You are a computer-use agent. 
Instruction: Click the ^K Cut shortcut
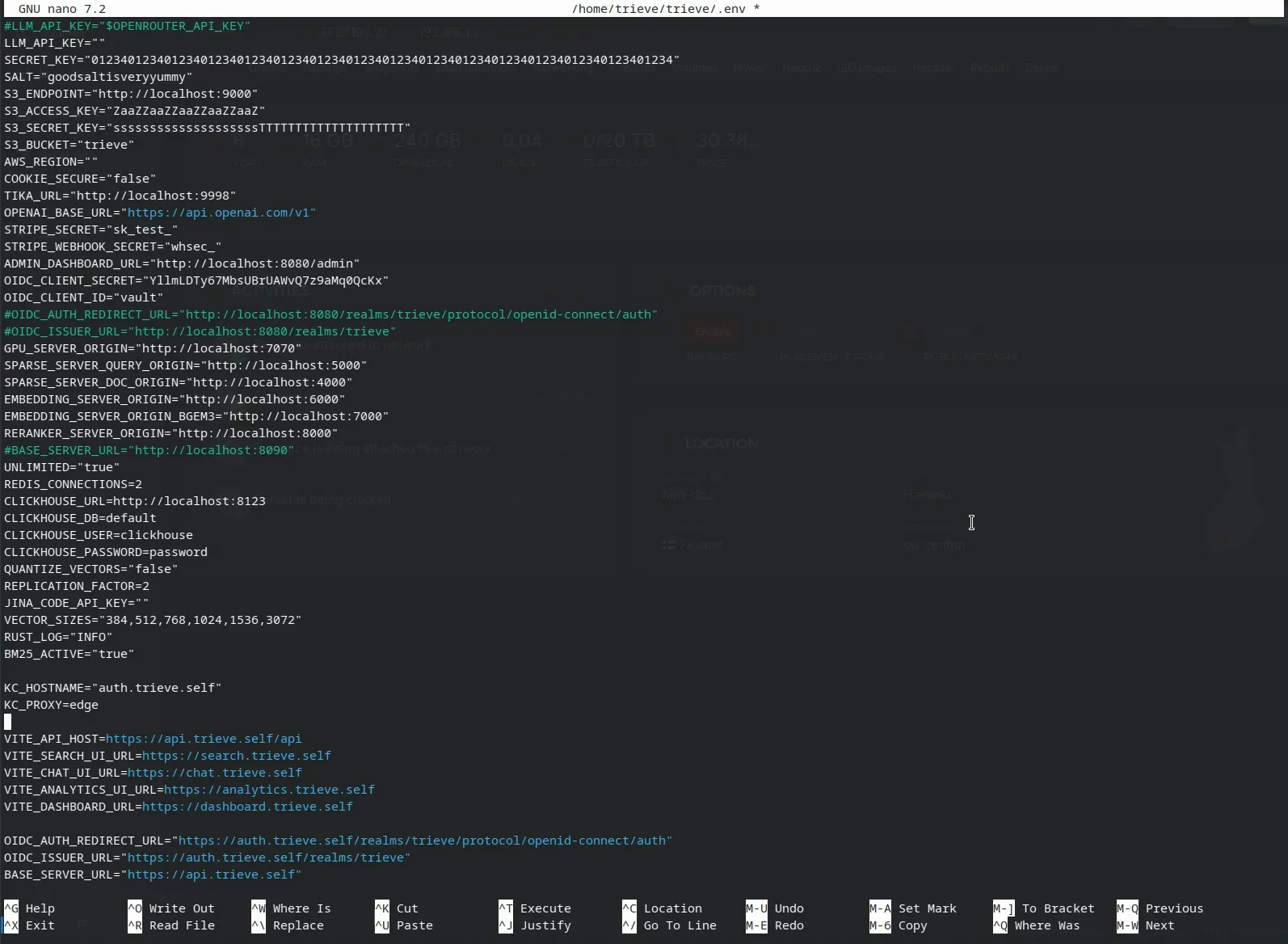397,908
